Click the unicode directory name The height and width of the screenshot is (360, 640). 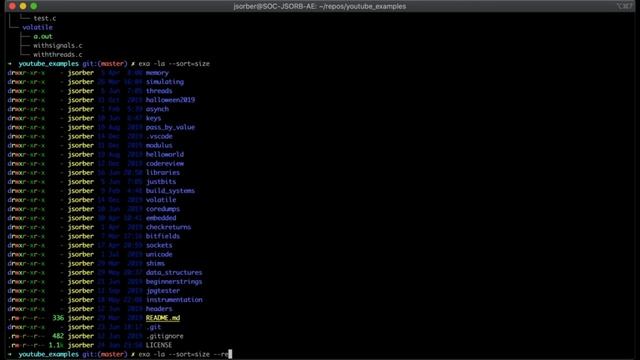click(x=159, y=254)
